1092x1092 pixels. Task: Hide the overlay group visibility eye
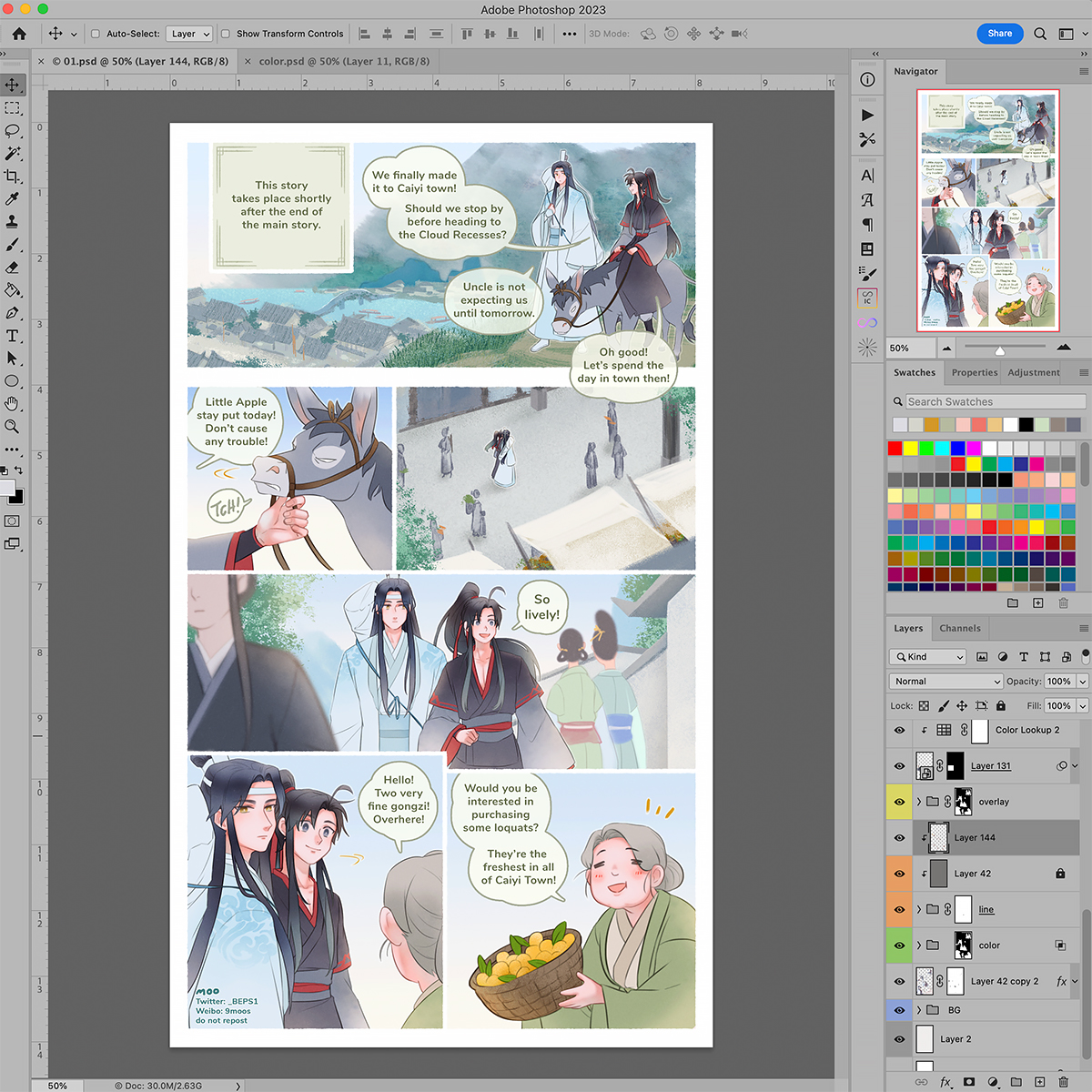coord(899,802)
